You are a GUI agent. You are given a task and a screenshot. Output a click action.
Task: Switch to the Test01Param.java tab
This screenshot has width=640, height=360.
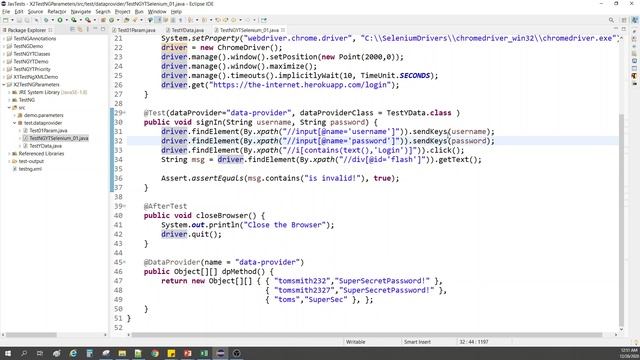tap(136, 30)
